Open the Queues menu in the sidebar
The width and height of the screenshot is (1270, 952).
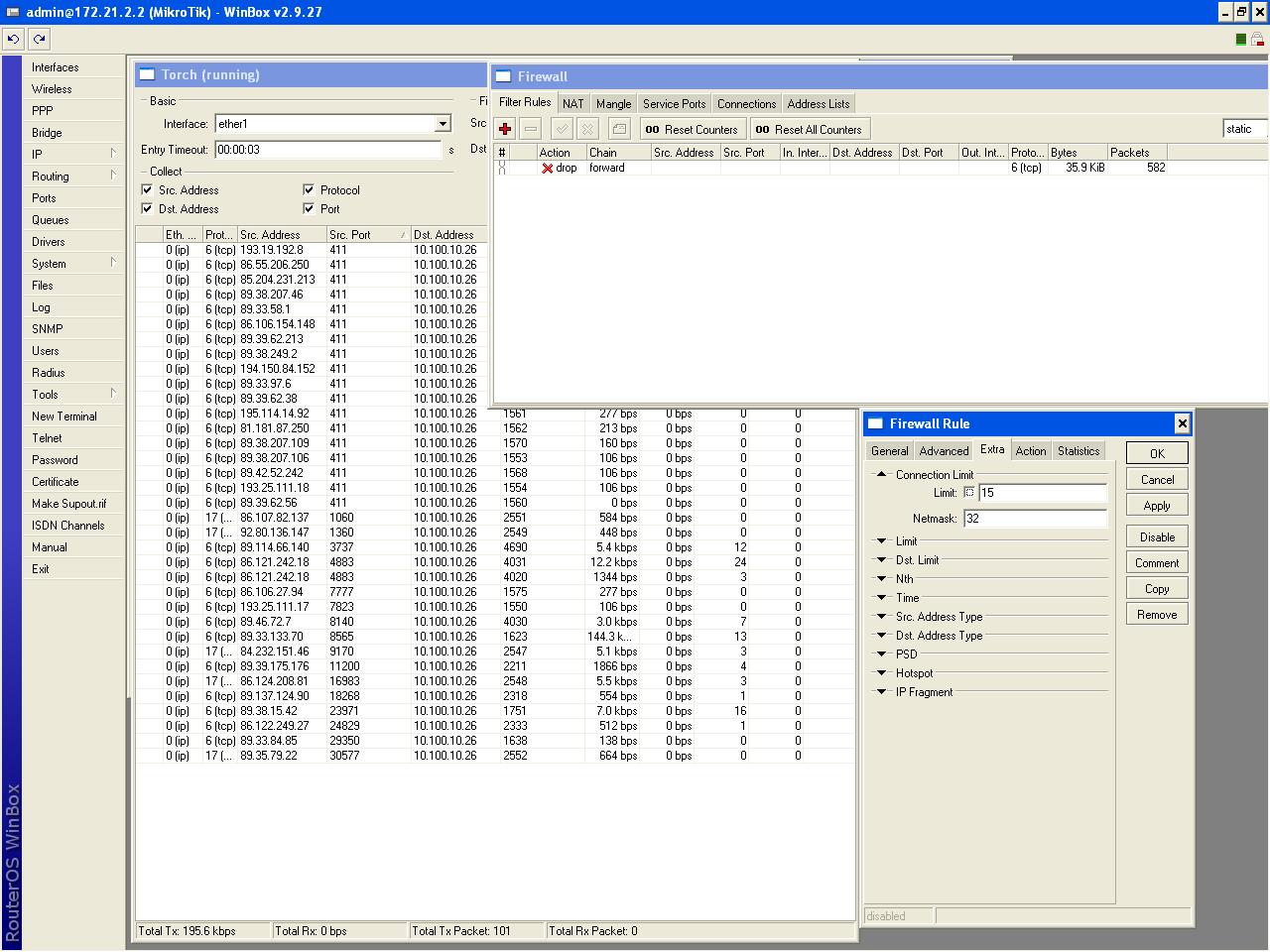click(74, 220)
